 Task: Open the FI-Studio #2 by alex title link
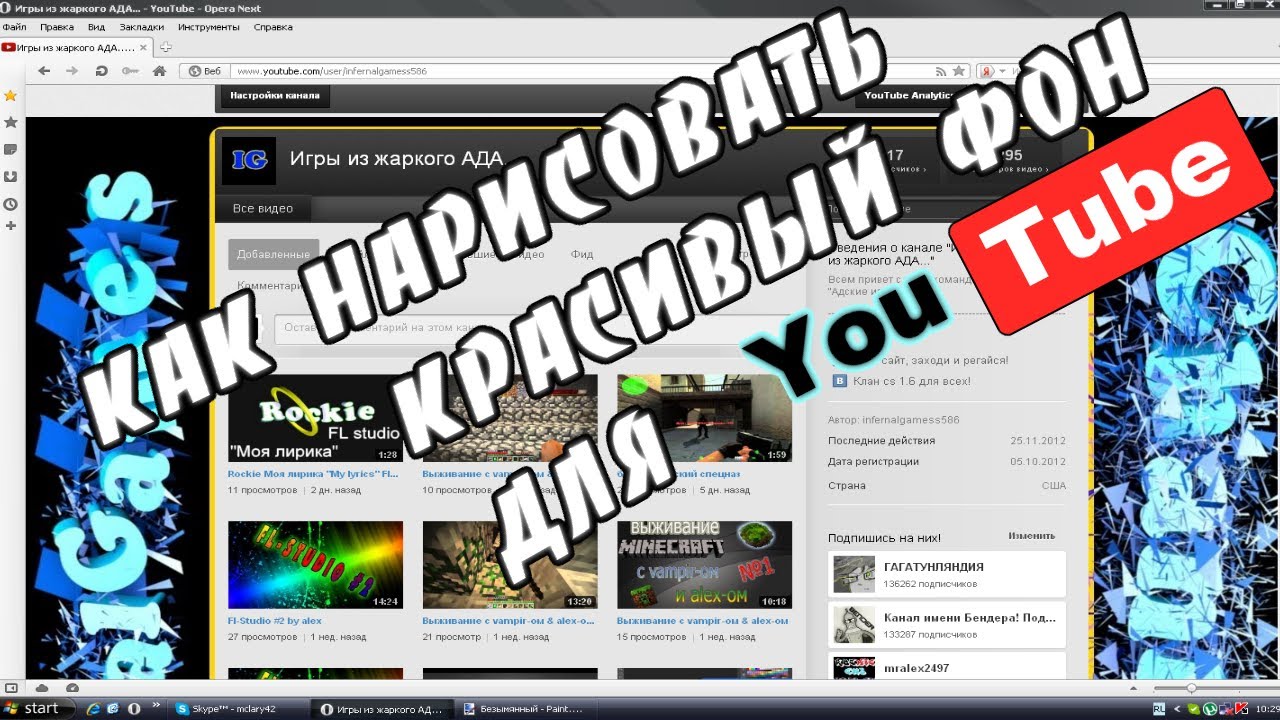[x=275, y=620]
